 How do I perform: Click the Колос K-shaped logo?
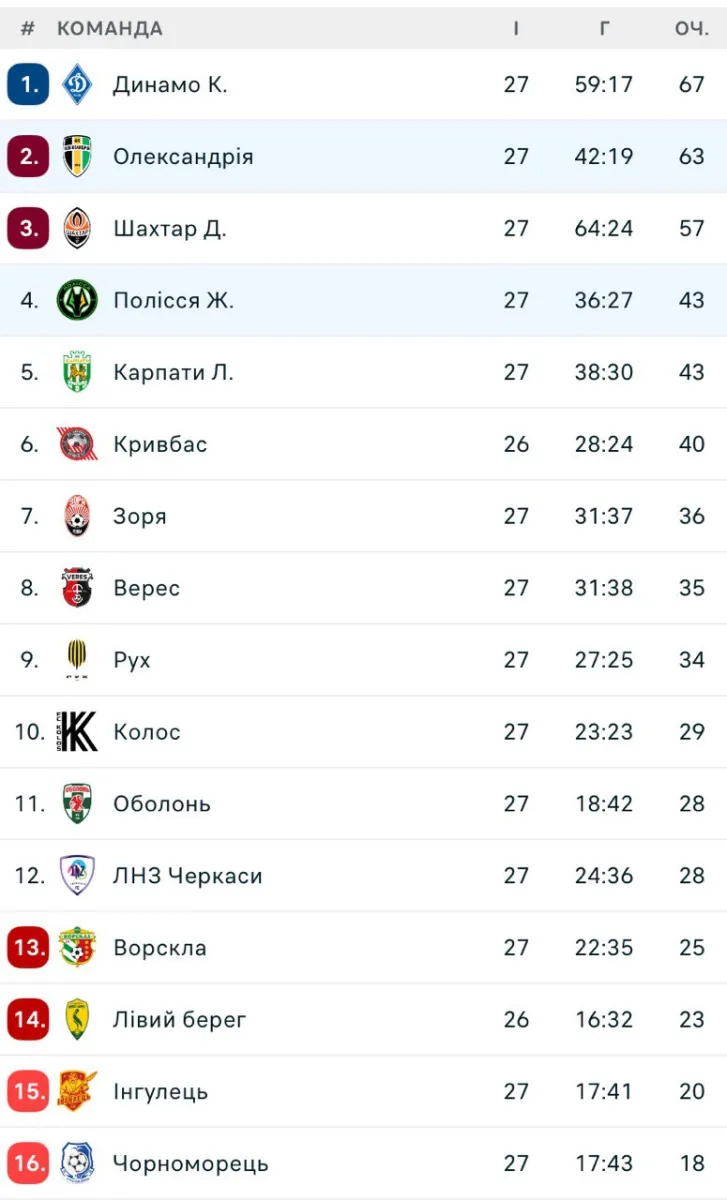(77, 732)
